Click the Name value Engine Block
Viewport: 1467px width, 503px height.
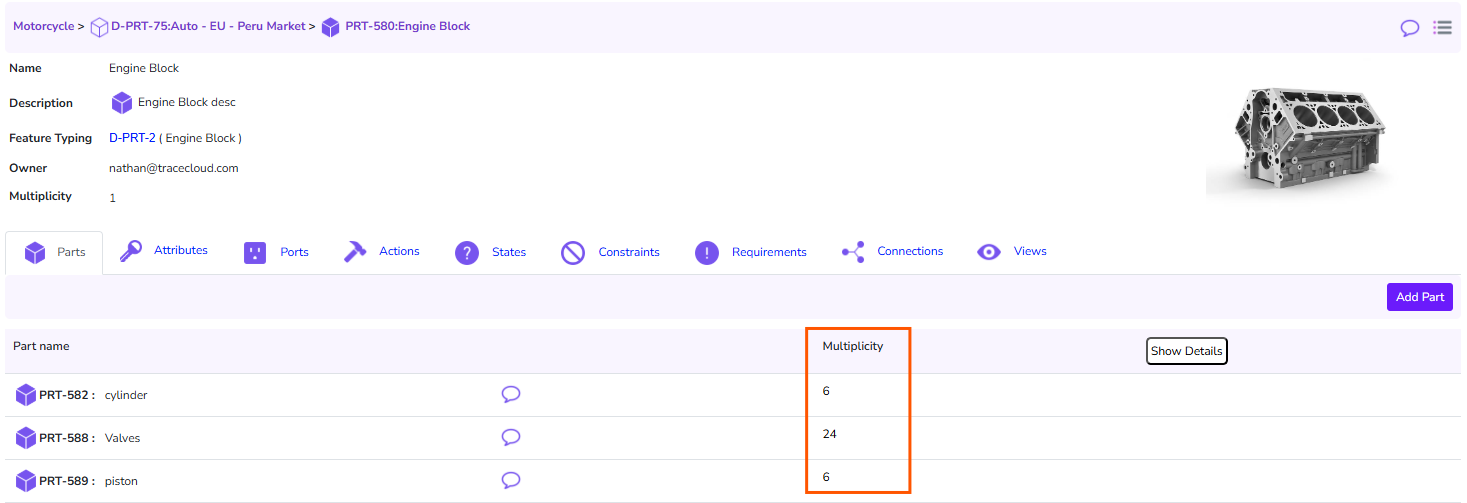pyautogui.click(x=144, y=68)
